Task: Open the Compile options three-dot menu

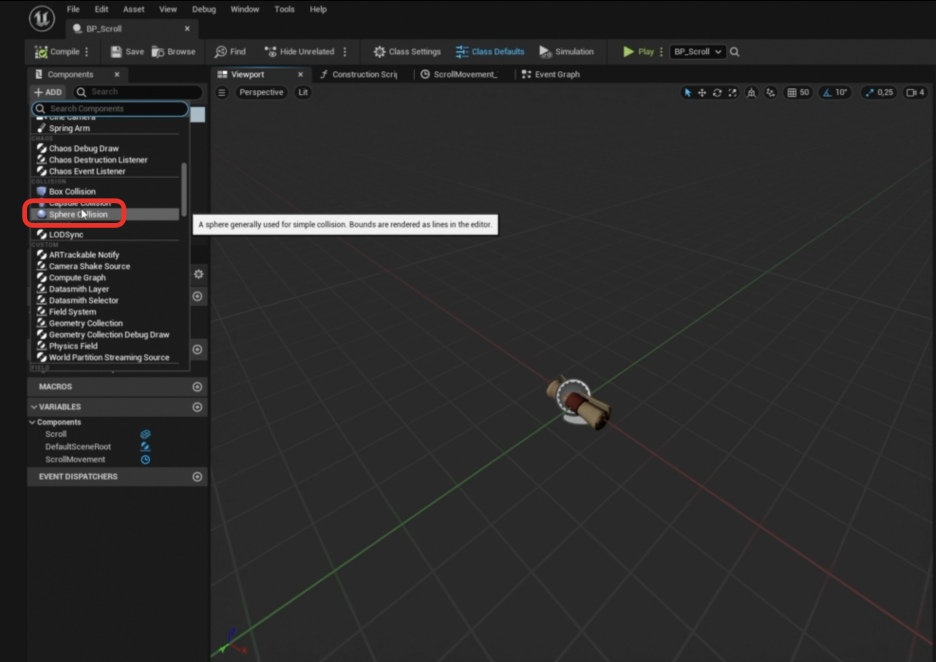Action: [x=87, y=52]
